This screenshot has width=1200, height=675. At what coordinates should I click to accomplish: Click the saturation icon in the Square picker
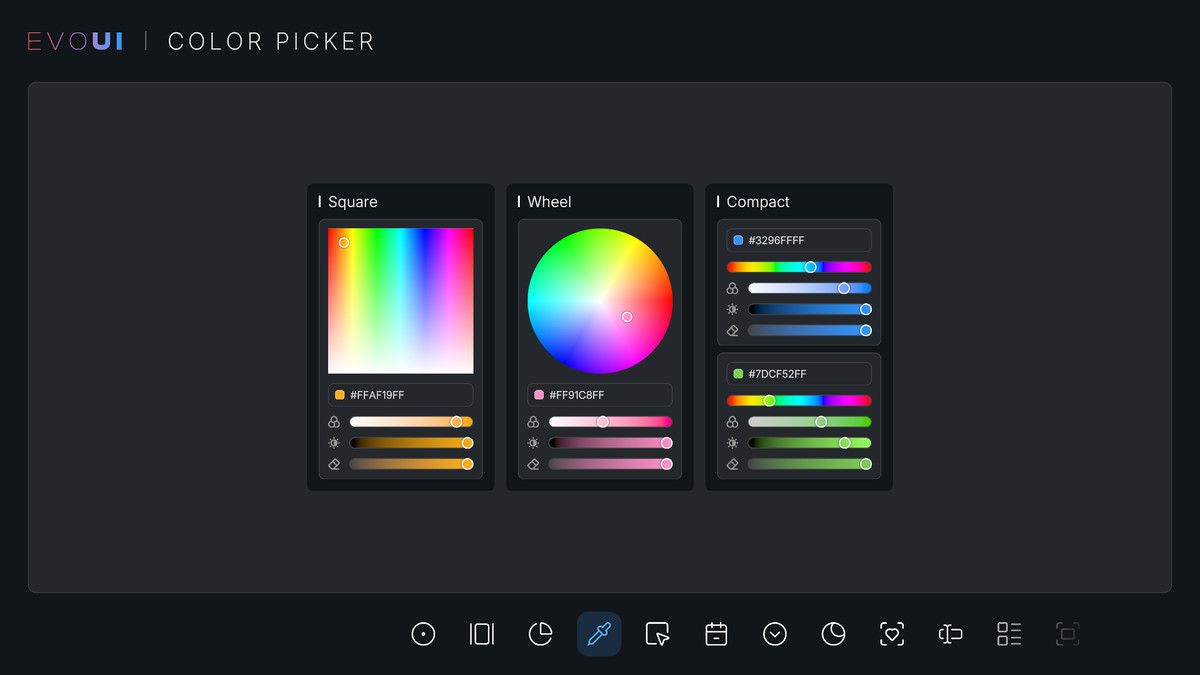pyautogui.click(x=333, y=421)
